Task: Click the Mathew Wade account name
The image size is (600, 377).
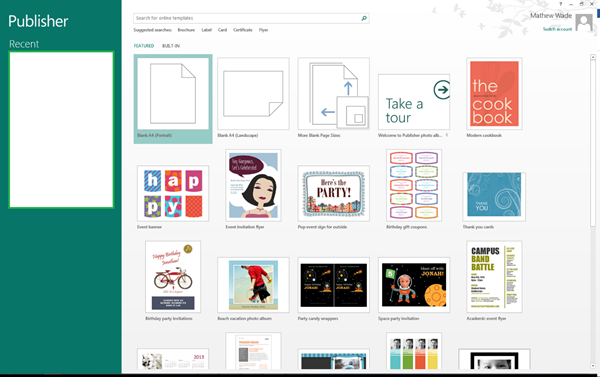Action: coord(551,16)
